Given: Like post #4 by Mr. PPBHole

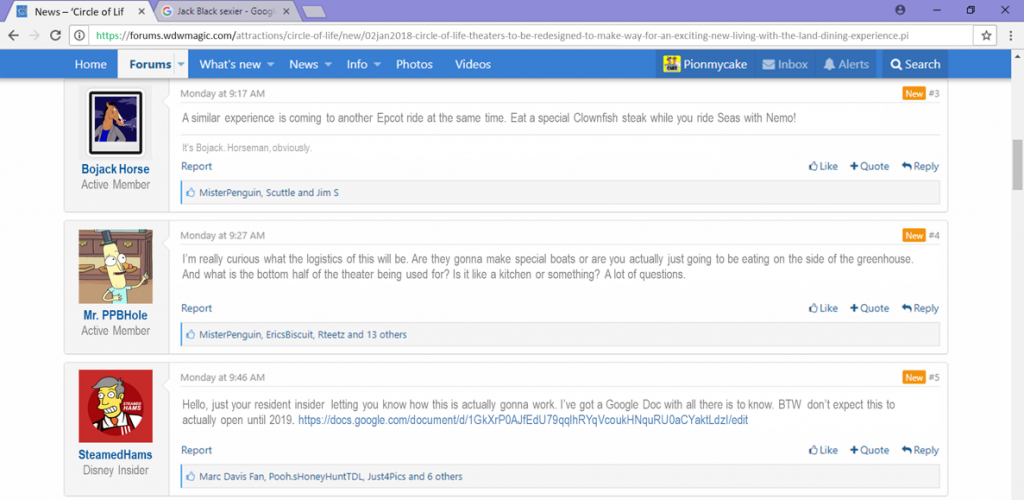Looking at the screenshot, I should [x=823, y=308].
